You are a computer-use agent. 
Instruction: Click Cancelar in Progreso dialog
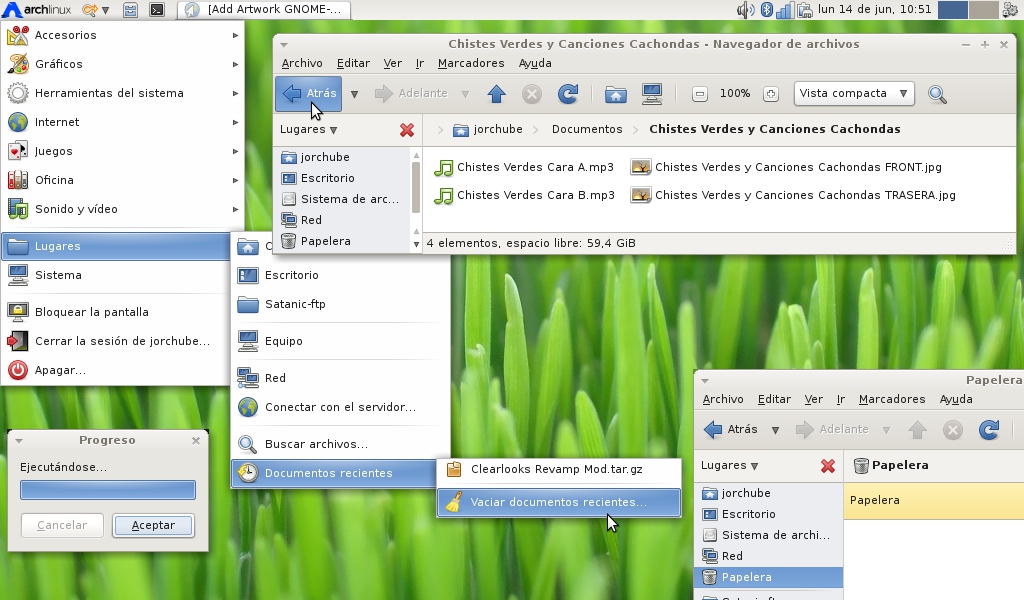coord(62,526)
